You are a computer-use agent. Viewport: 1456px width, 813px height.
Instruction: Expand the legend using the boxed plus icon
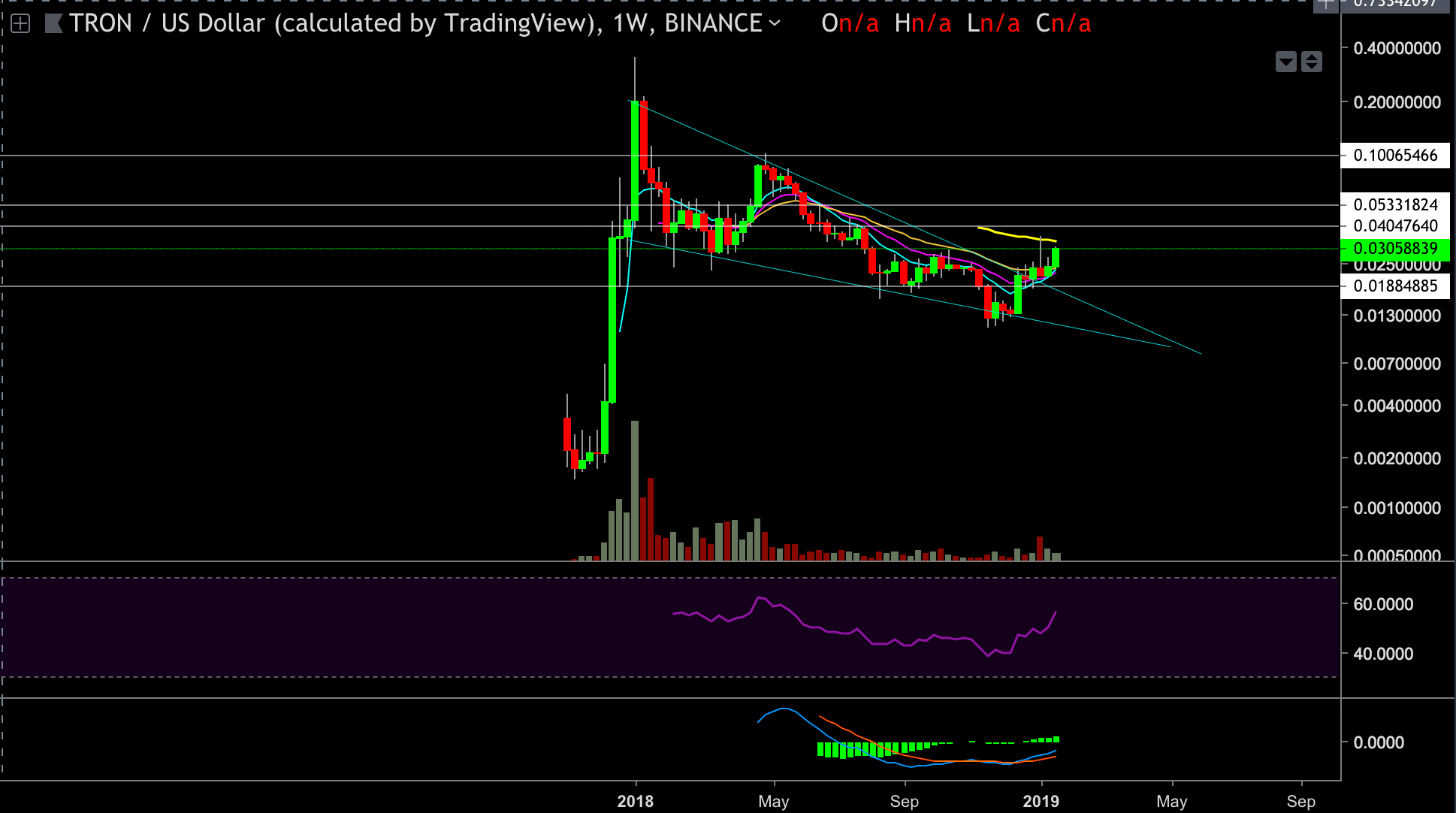point(20,24)
